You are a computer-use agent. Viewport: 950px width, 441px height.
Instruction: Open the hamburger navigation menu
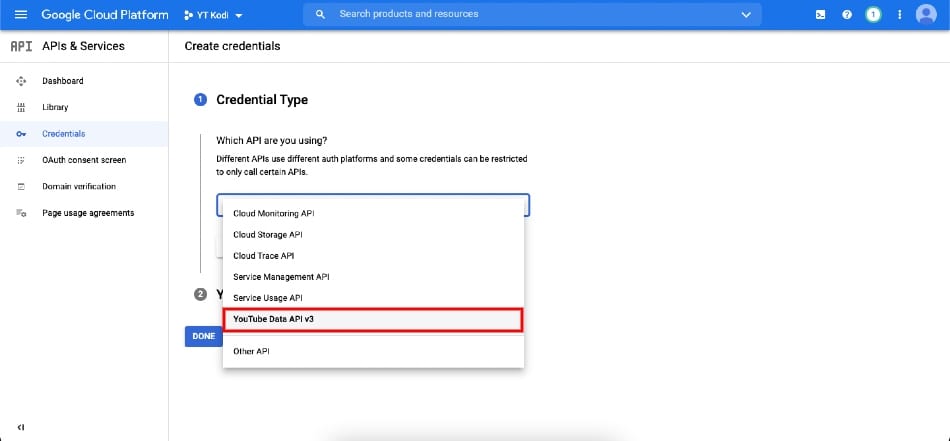(21, 15)
